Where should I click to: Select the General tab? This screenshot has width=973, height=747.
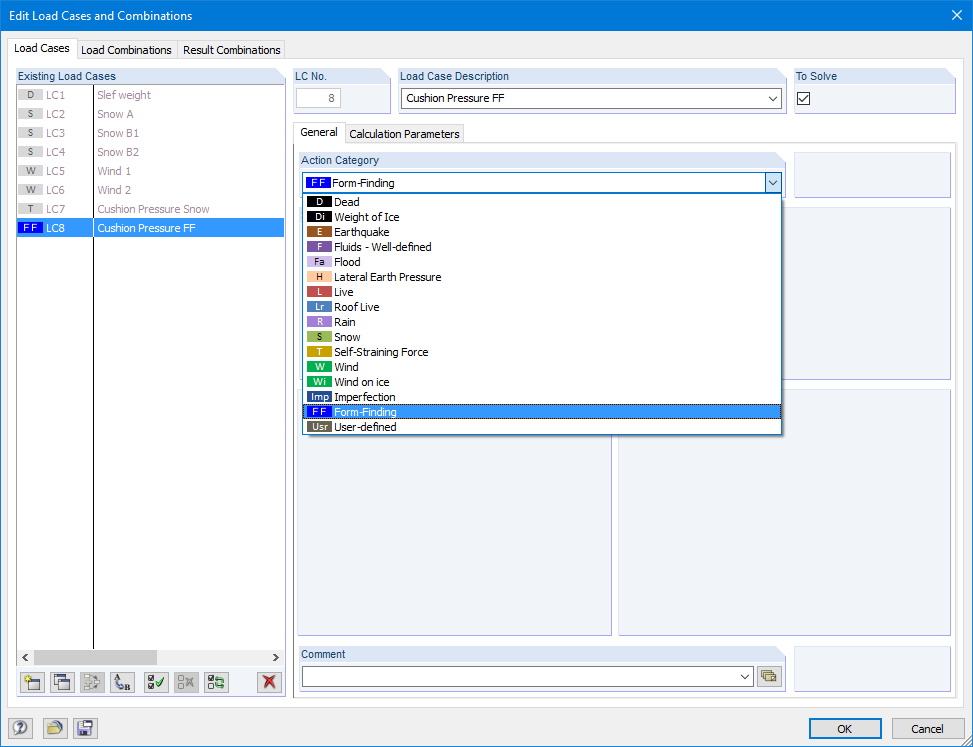coord(319,132)
